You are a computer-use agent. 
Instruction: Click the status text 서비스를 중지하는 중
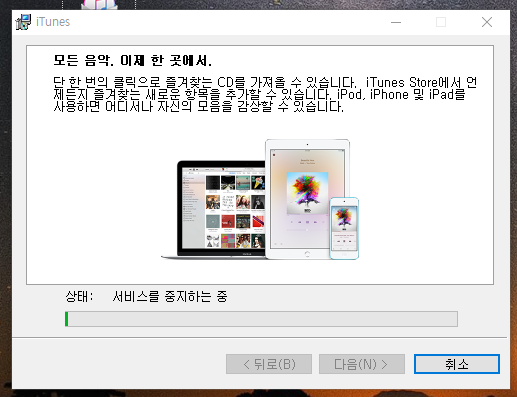(x=170, y=296)
